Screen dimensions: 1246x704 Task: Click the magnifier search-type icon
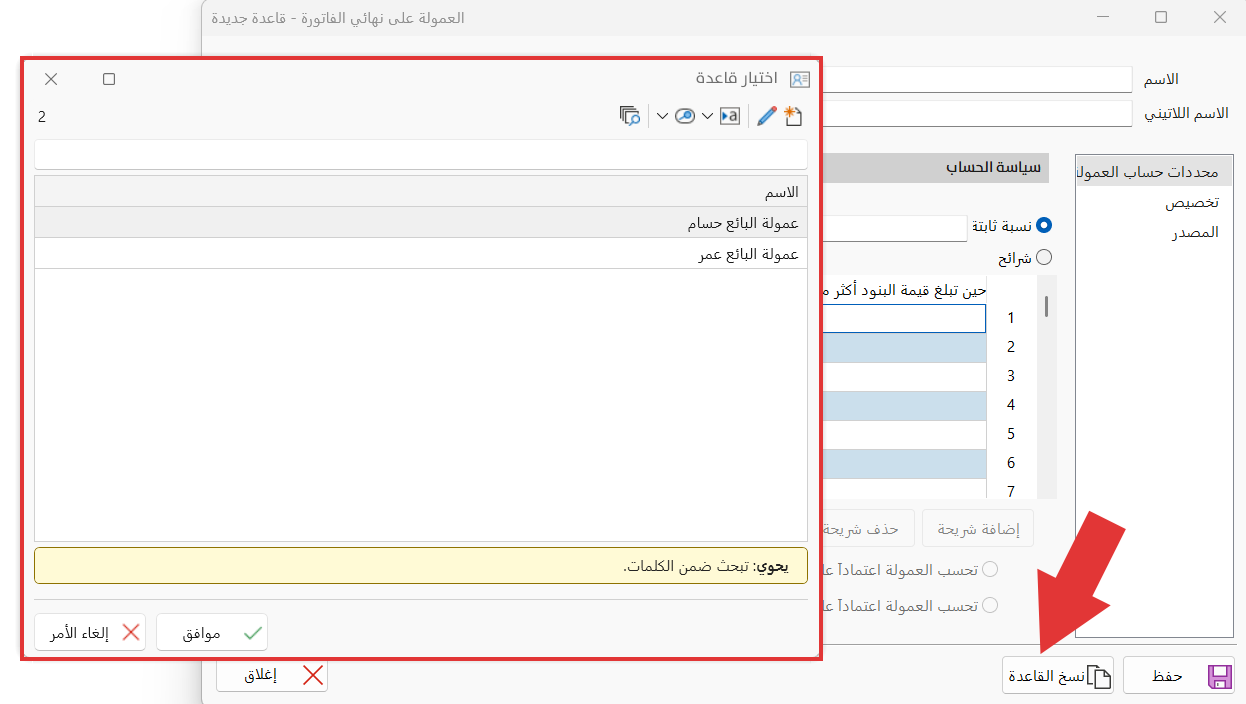click(x=685, y=116)
